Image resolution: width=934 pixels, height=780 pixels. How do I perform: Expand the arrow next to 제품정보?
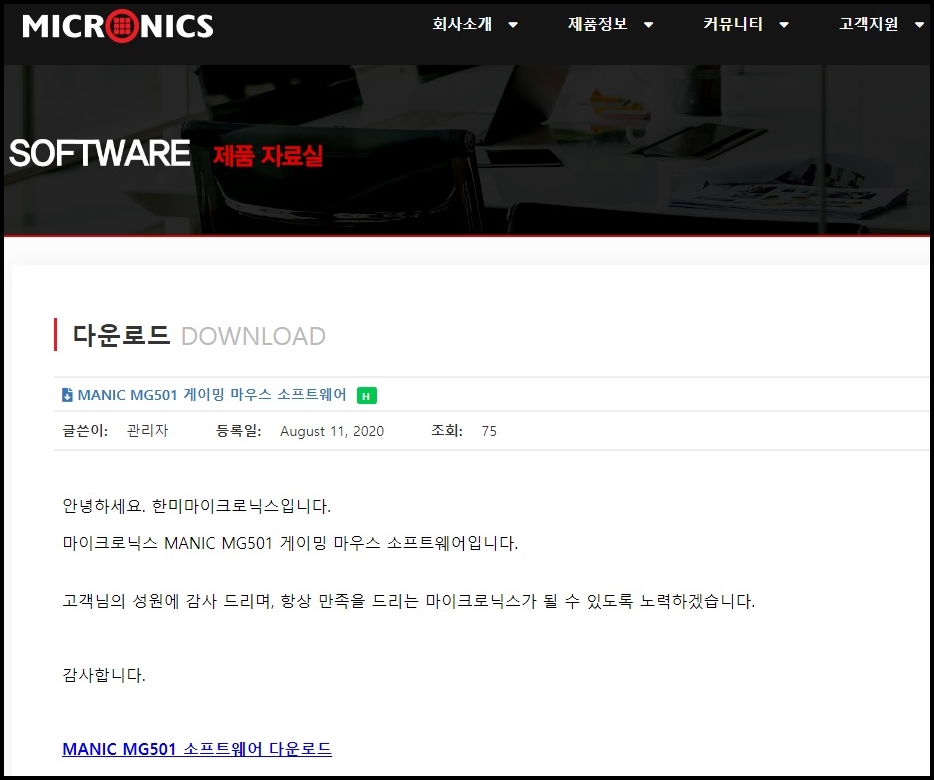click(649, 25)
